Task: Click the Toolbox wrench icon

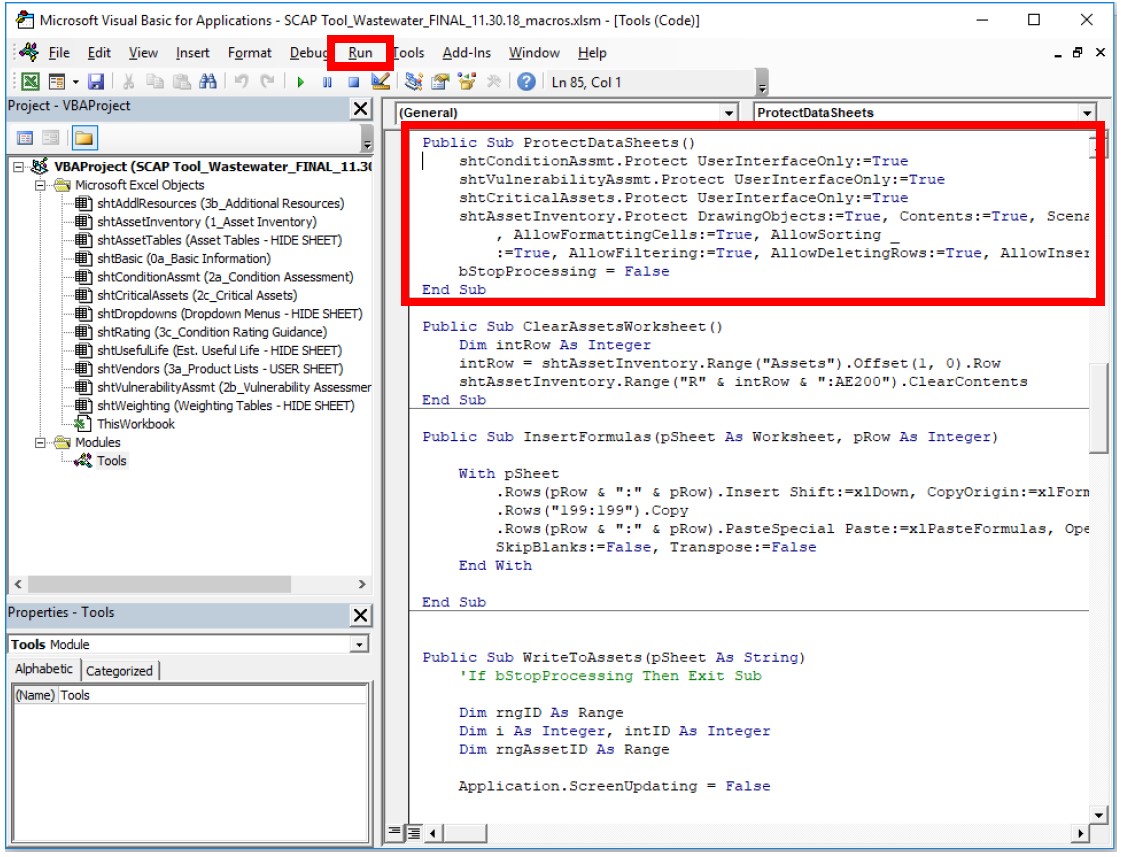Action: 494,82
